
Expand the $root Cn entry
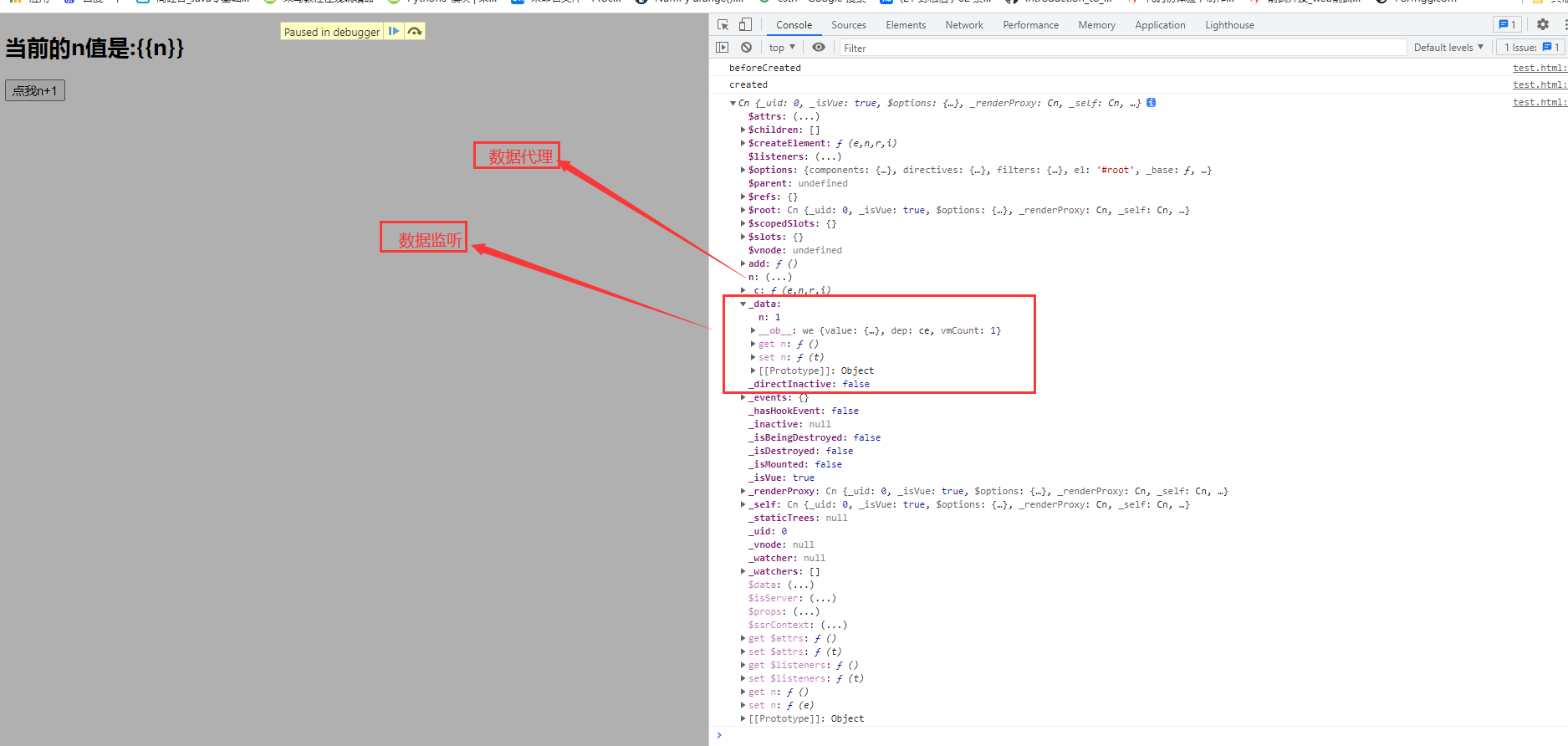pyautogui.click(x=743, y=211)
